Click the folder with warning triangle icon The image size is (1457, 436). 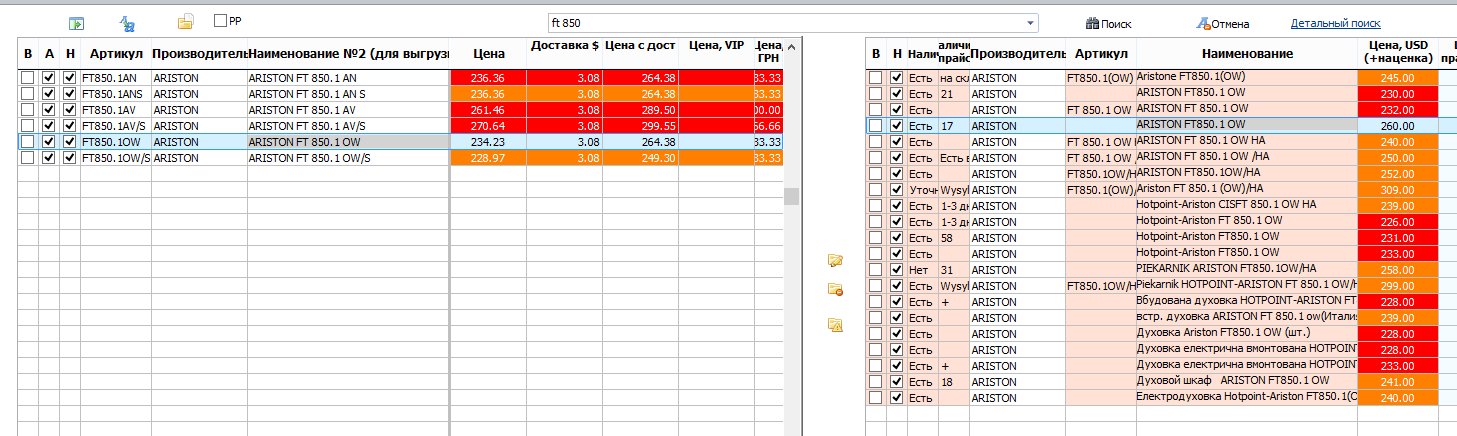[836, 324]
